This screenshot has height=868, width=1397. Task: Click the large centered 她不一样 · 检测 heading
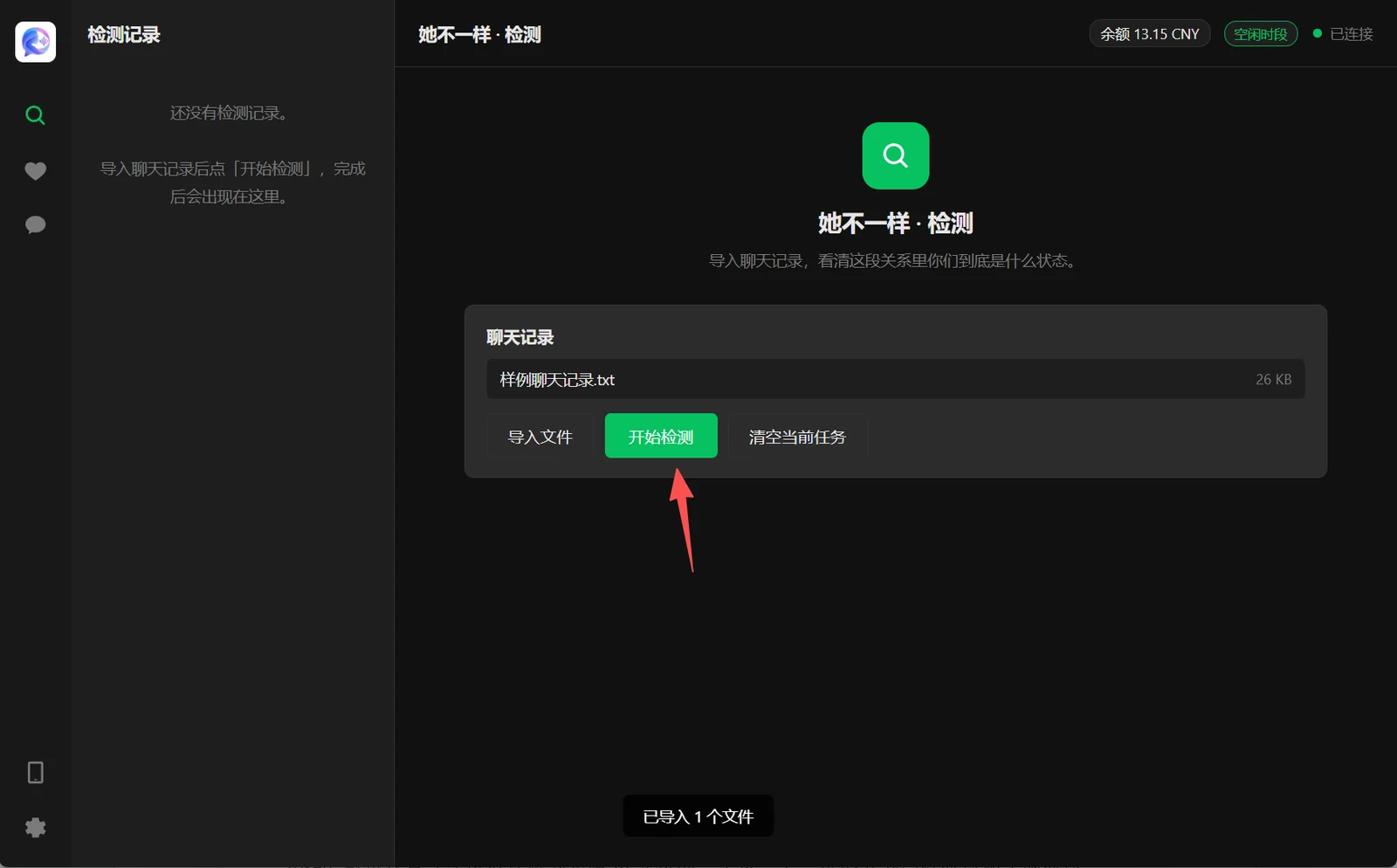pyautogui.click(x=896, y=224)
